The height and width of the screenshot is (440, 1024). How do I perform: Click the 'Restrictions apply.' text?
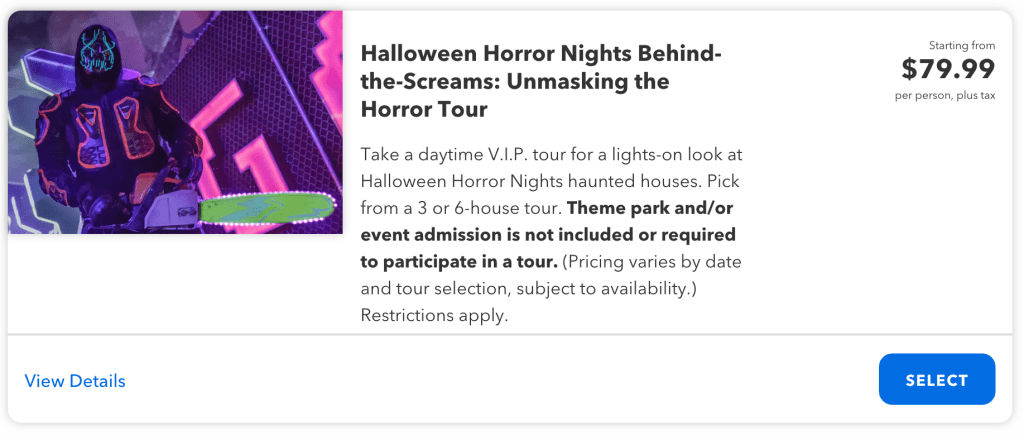pos(434,315)
